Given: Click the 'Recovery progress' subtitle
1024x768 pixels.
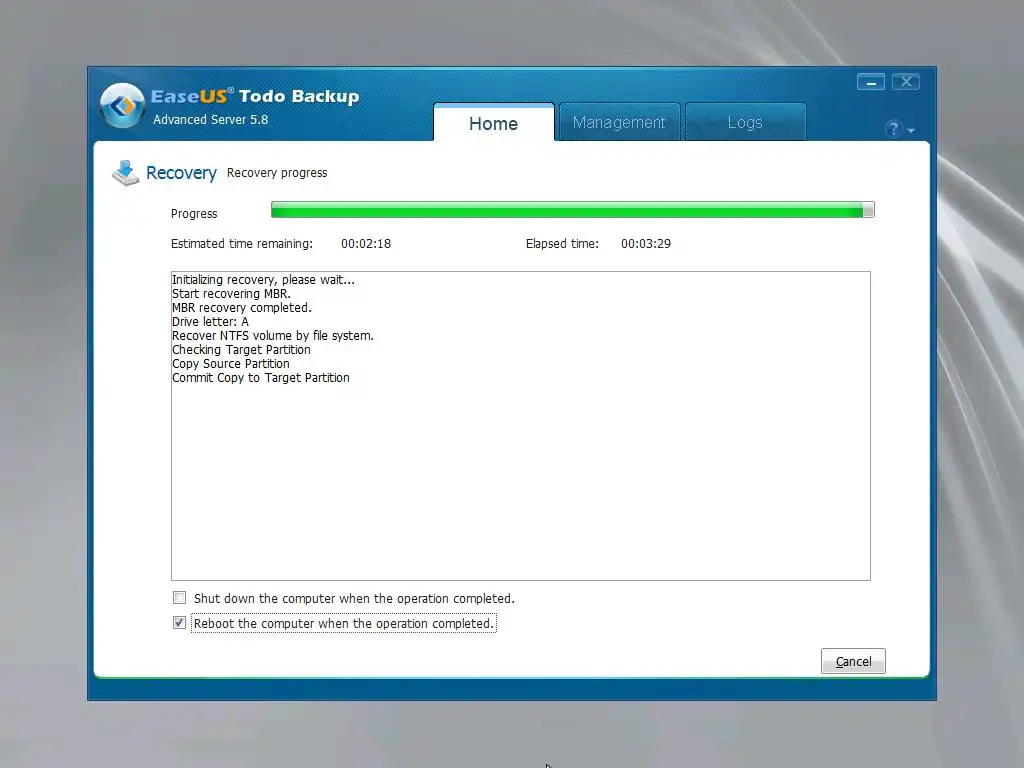Looking at the screenshot, I should pyautogui.click(x=277, y=173).
